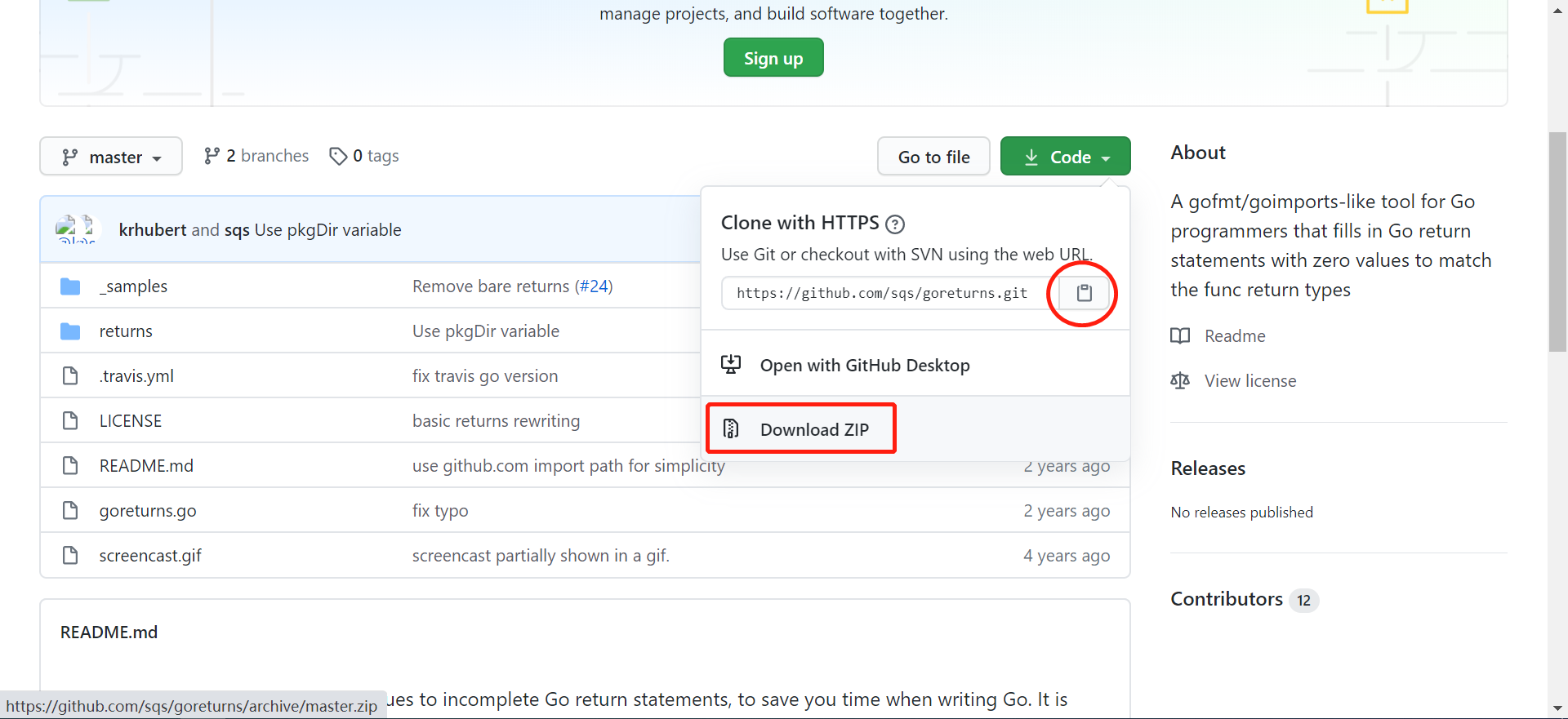1568x719 pixels.
Task: Open the .travis.yml file
Action: coord(136,376)
